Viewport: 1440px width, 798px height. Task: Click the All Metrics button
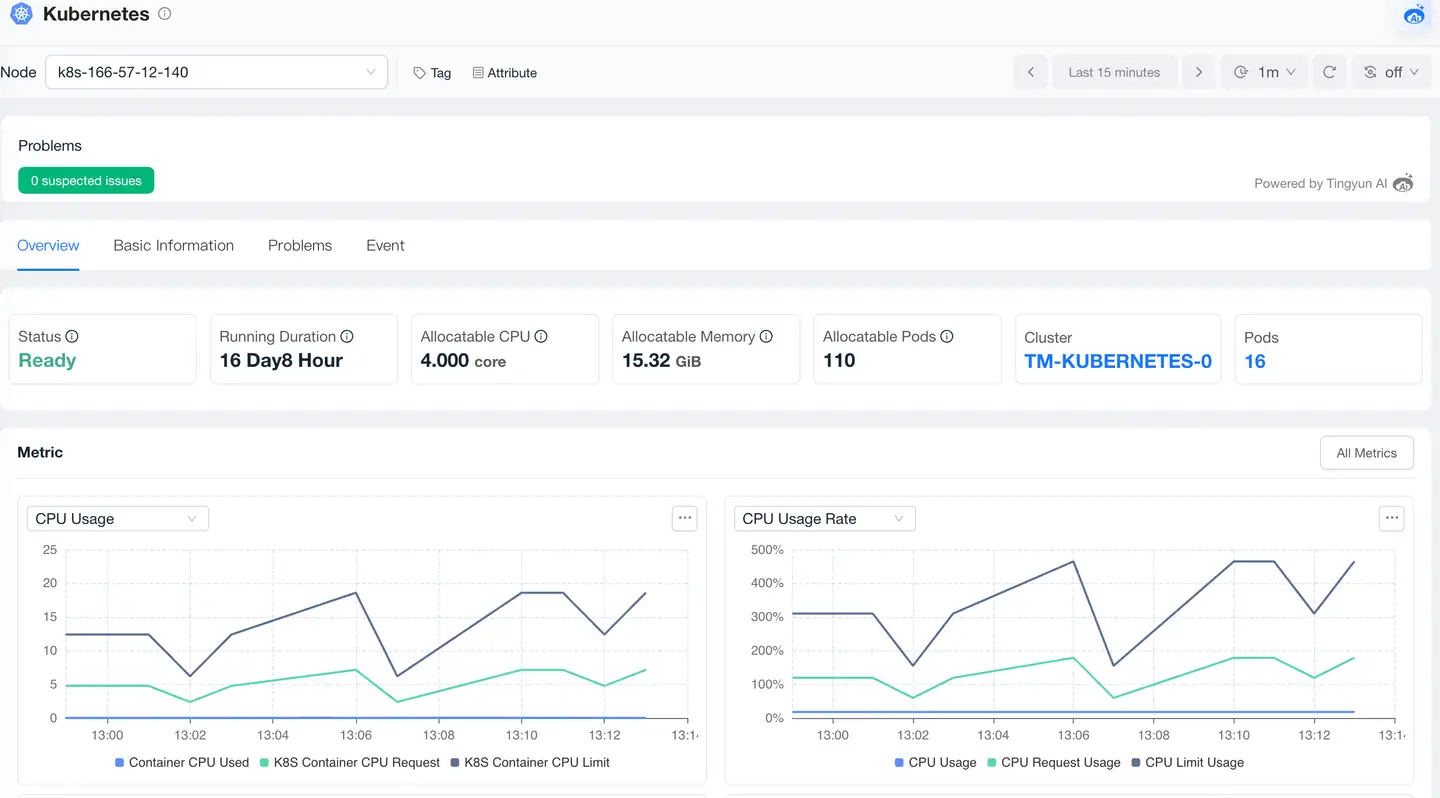[1366, 453]
